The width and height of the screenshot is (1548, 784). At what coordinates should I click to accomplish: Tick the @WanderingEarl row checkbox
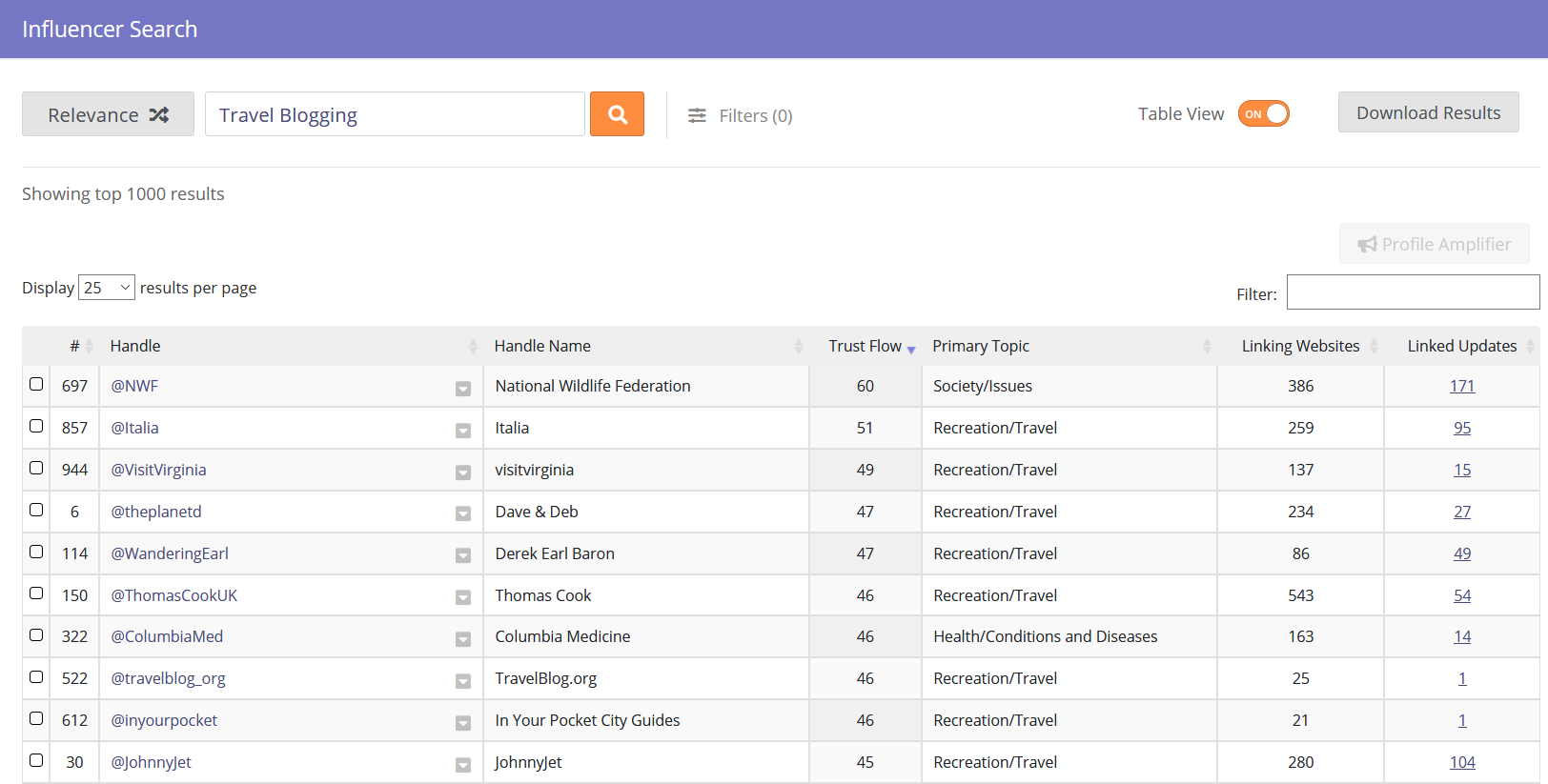pyautogui.click(x=36, y=552)
